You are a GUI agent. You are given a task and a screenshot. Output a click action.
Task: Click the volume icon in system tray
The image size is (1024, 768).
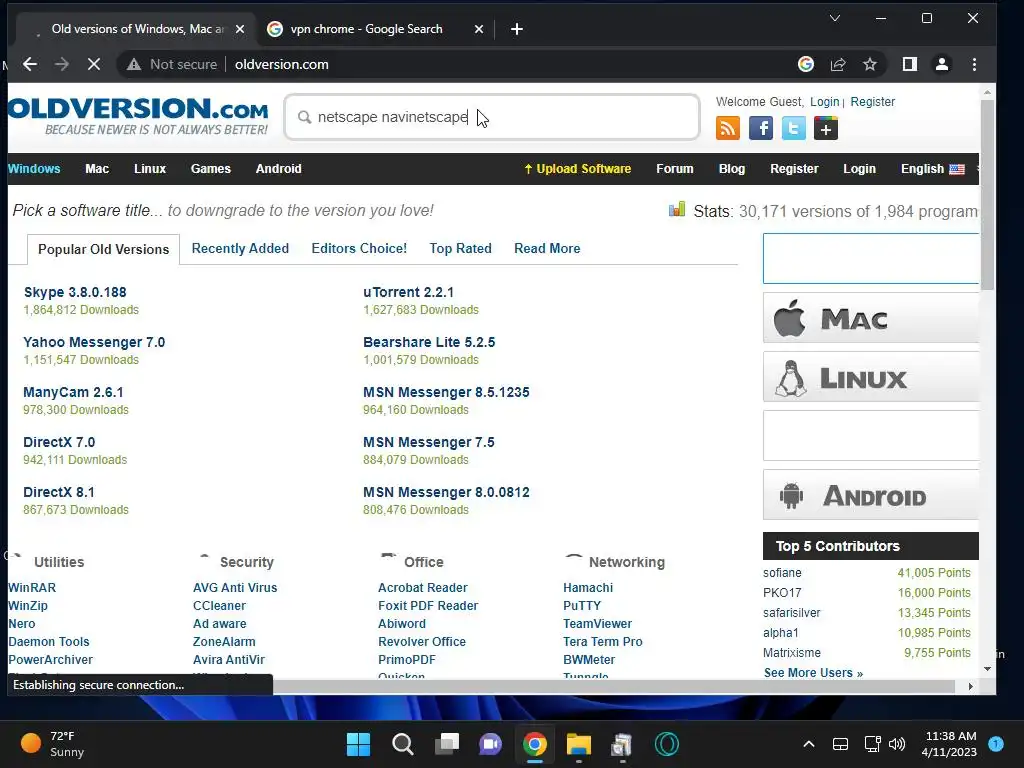(897, 744)
